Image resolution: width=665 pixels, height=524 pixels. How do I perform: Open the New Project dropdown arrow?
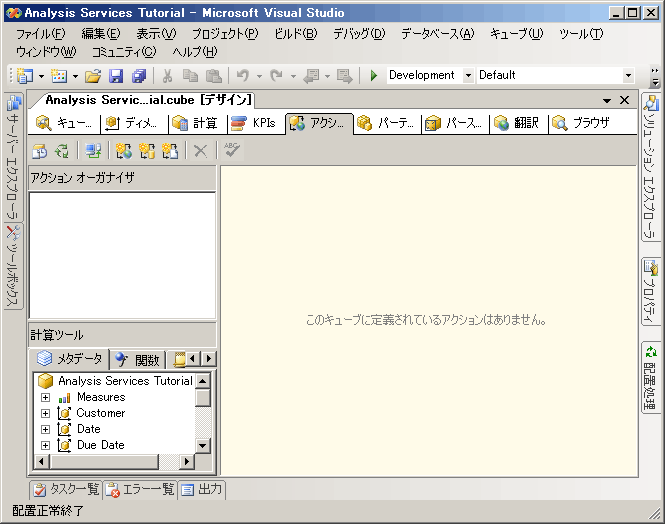41,77
